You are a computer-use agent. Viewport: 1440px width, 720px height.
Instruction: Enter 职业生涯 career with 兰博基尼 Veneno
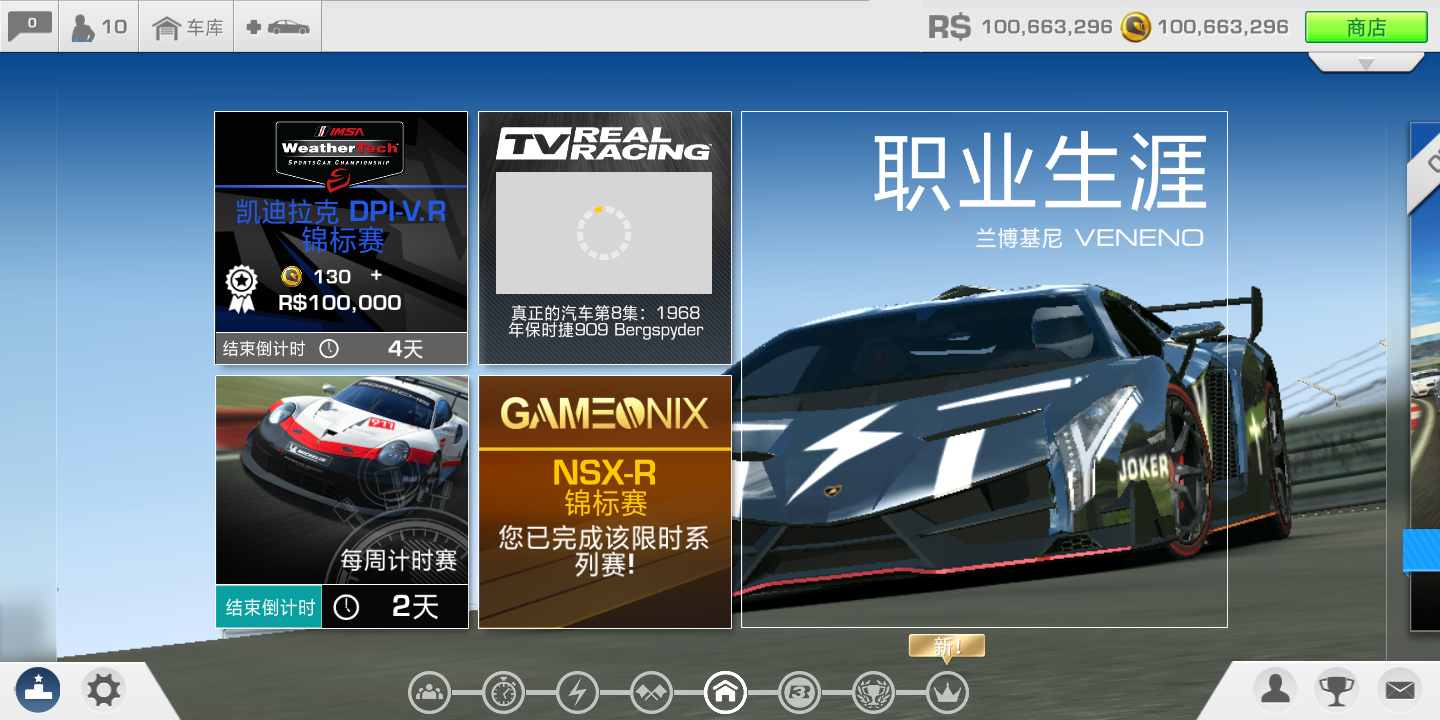coord(984,369)
